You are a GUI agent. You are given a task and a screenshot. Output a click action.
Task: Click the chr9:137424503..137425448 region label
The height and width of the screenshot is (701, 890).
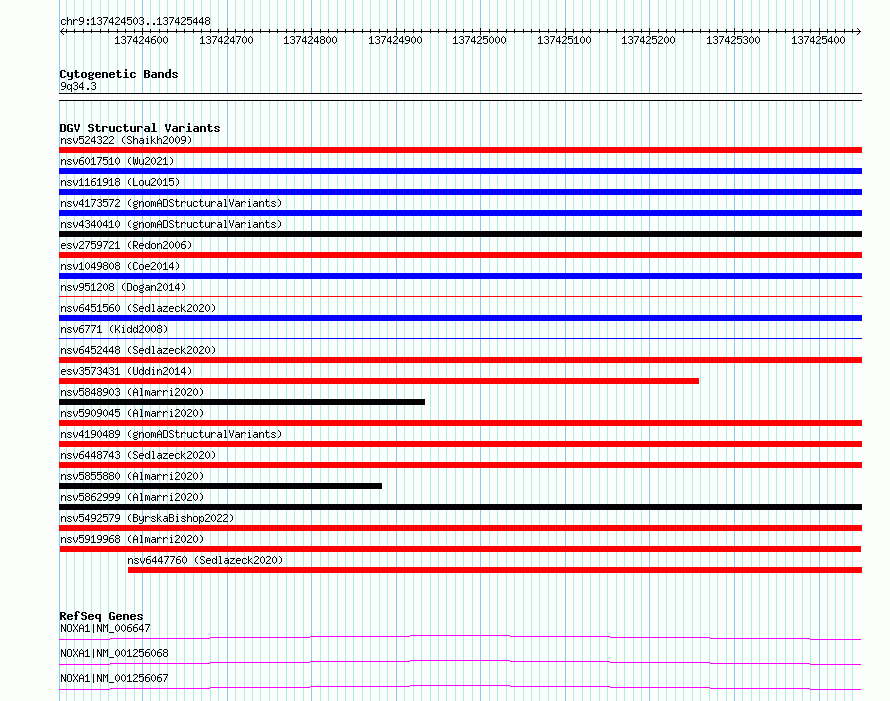[135, 21]
